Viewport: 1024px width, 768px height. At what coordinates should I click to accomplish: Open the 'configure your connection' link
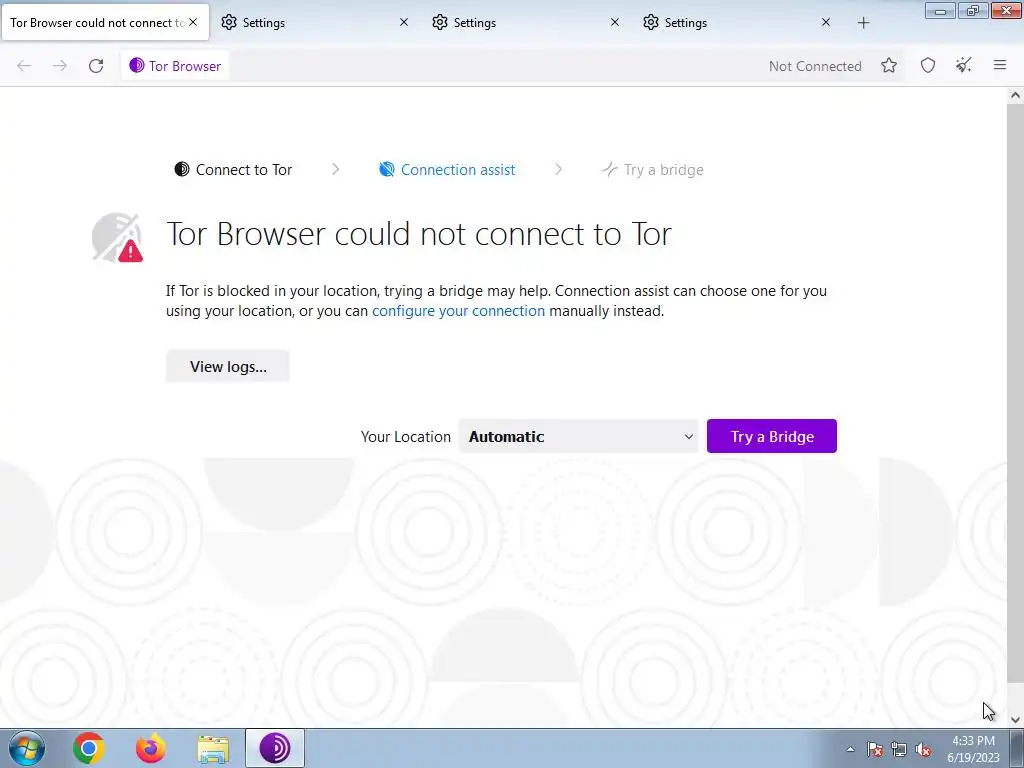pyautogui.click(x=458, y=311)
